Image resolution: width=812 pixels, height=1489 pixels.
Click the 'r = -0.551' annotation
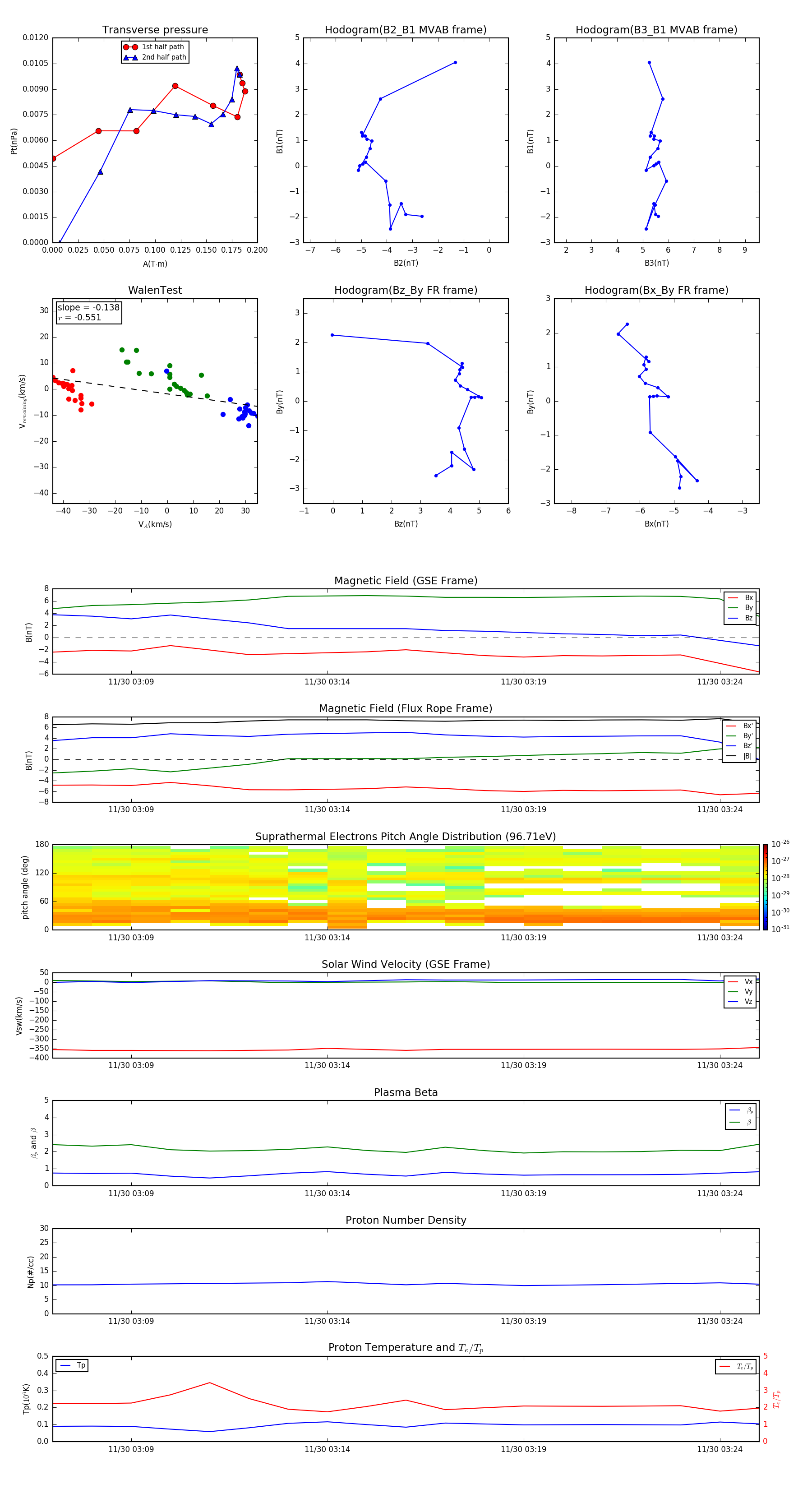[80, 317]
